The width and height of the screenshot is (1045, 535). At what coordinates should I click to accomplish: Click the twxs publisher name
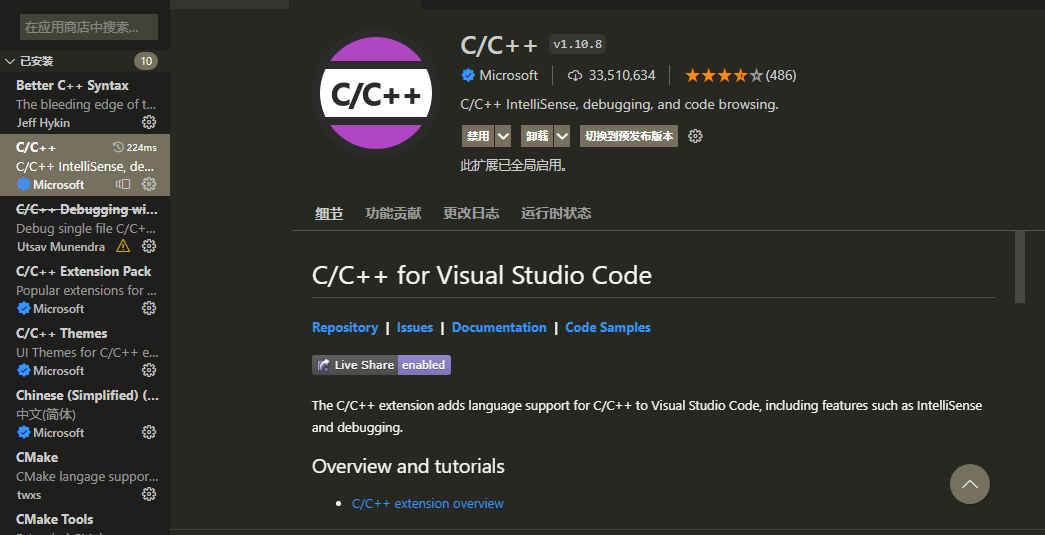click(x=29, y=494)
